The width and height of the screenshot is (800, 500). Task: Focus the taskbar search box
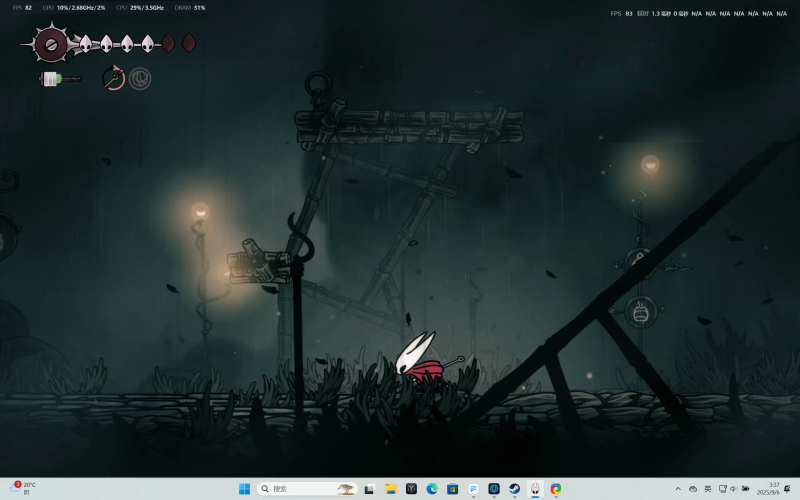[x=308, y=489]
